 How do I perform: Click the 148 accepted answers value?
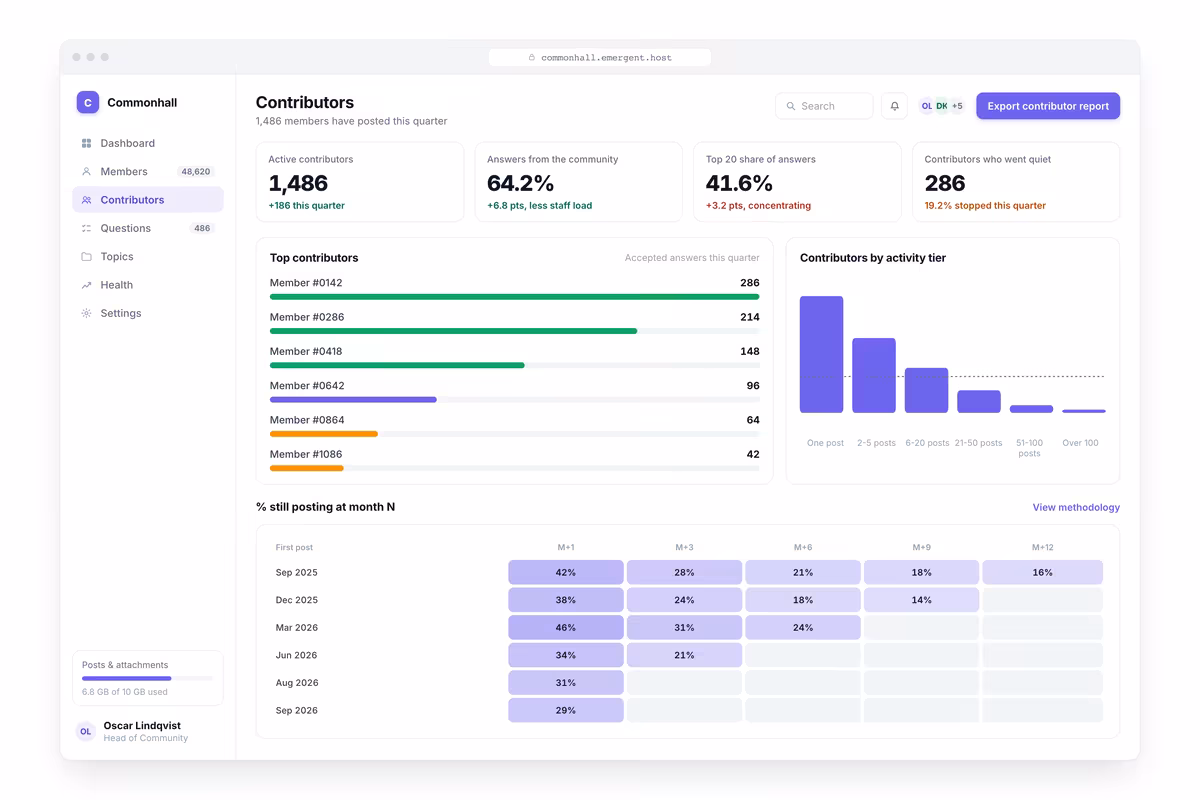[x=750, y=351]
